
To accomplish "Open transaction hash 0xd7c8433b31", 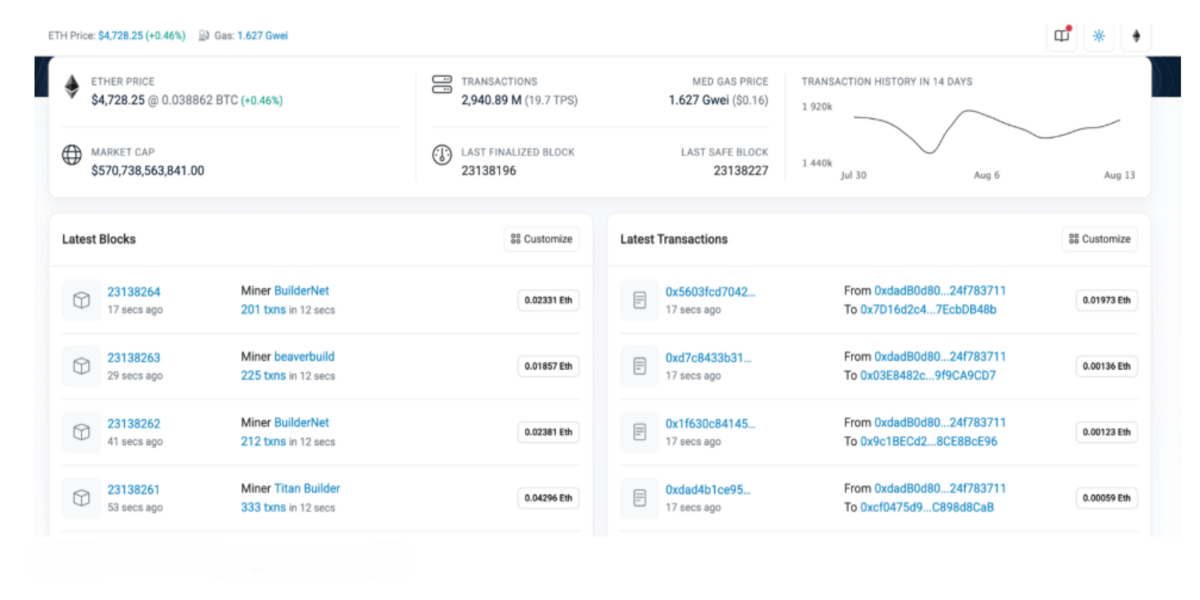I will (x=710, y=357).
